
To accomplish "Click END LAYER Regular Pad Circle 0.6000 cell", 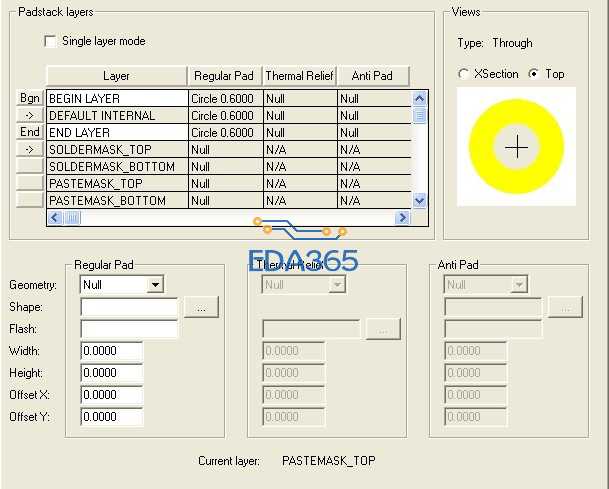I will 226,133.
